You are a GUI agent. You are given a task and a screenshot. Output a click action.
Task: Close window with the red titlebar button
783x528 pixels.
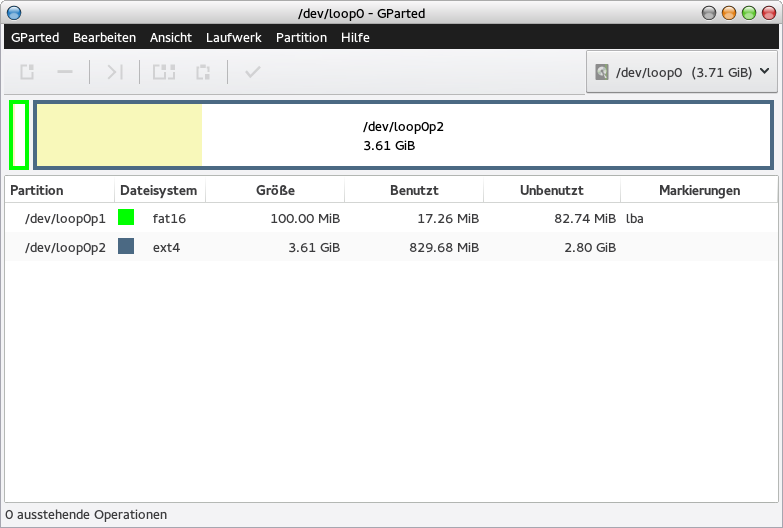point(769,13)
